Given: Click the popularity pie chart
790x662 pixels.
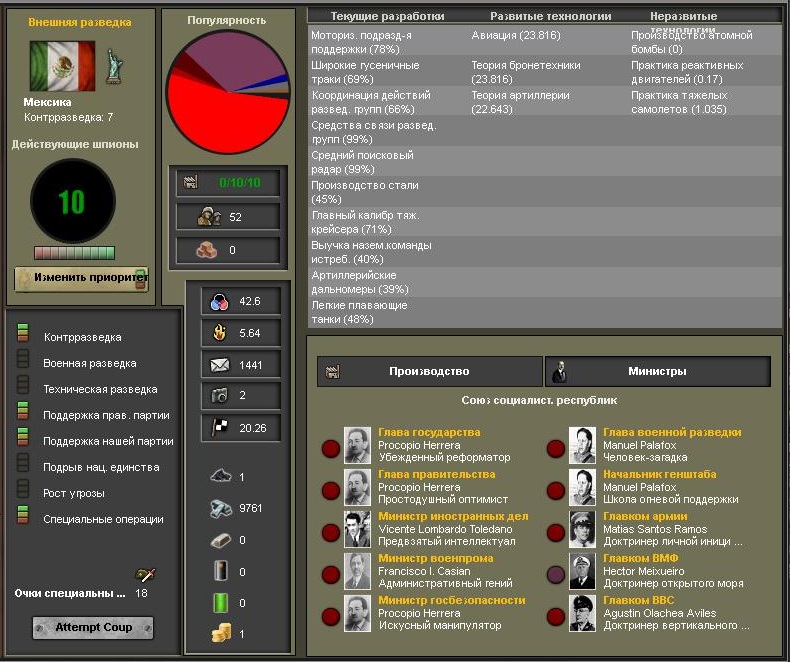Looking at the screenshot, I should click(x=228, y=92).
